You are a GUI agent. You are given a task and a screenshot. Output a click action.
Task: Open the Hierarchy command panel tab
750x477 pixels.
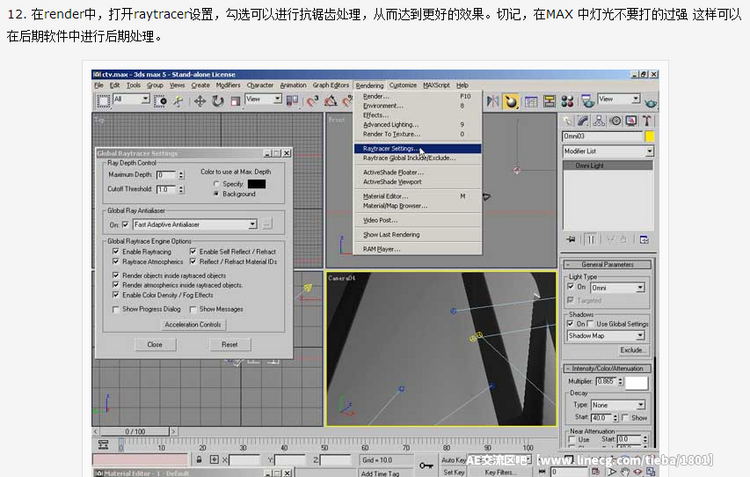click(599, 121)
